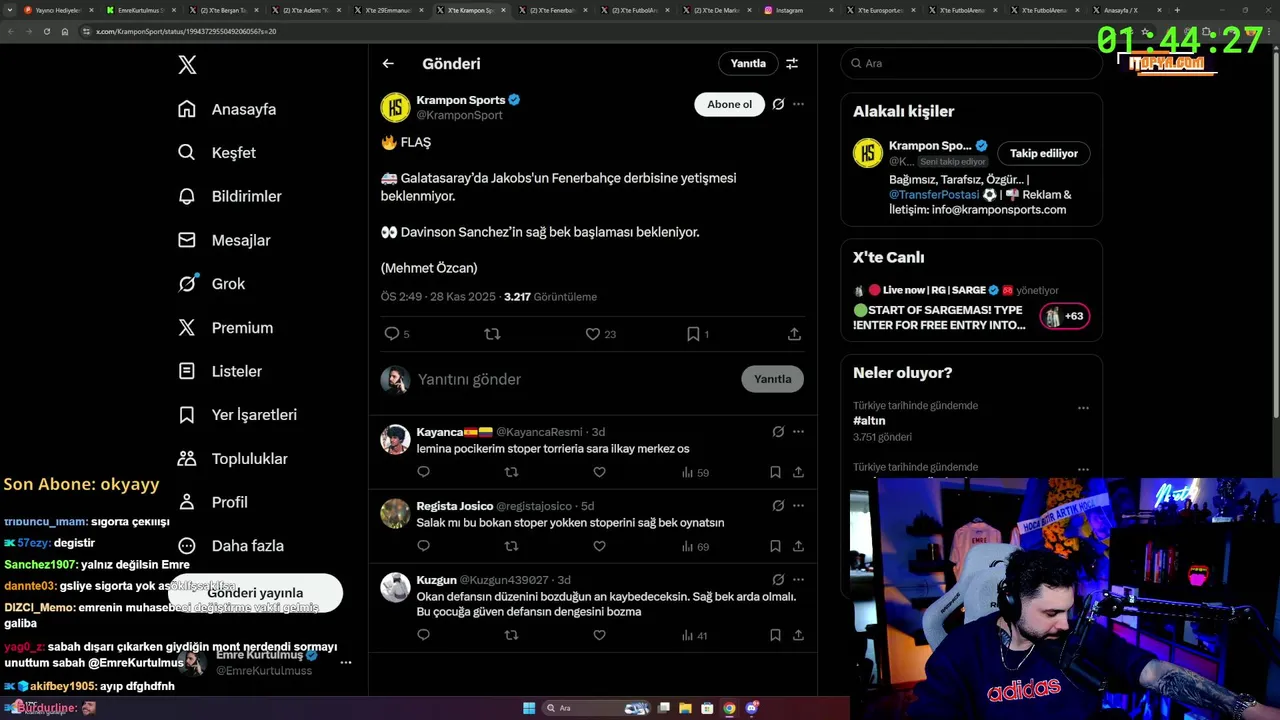The image size is (1280, 720).
Task: Click Grok icon on Krampon Sports post
Action: pos(778,104)
